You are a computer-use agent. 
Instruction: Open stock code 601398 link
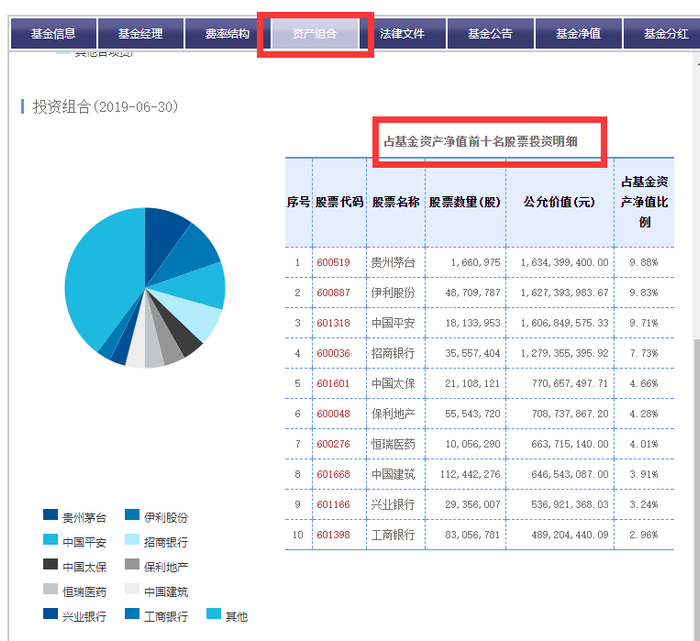click(x=333, y=535)
